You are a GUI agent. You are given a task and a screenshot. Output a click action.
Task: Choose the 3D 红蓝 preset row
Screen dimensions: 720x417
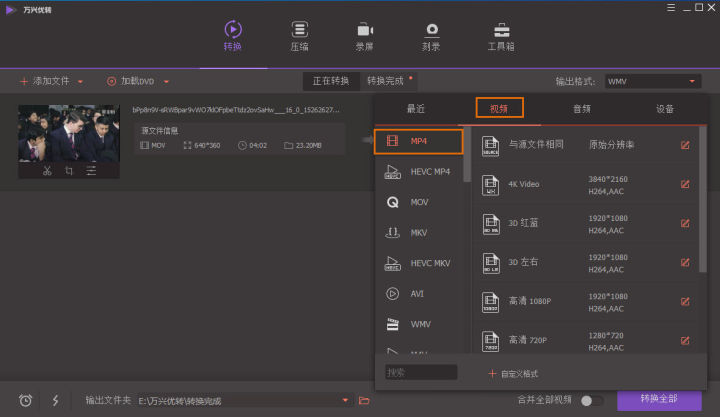[585, 224]
